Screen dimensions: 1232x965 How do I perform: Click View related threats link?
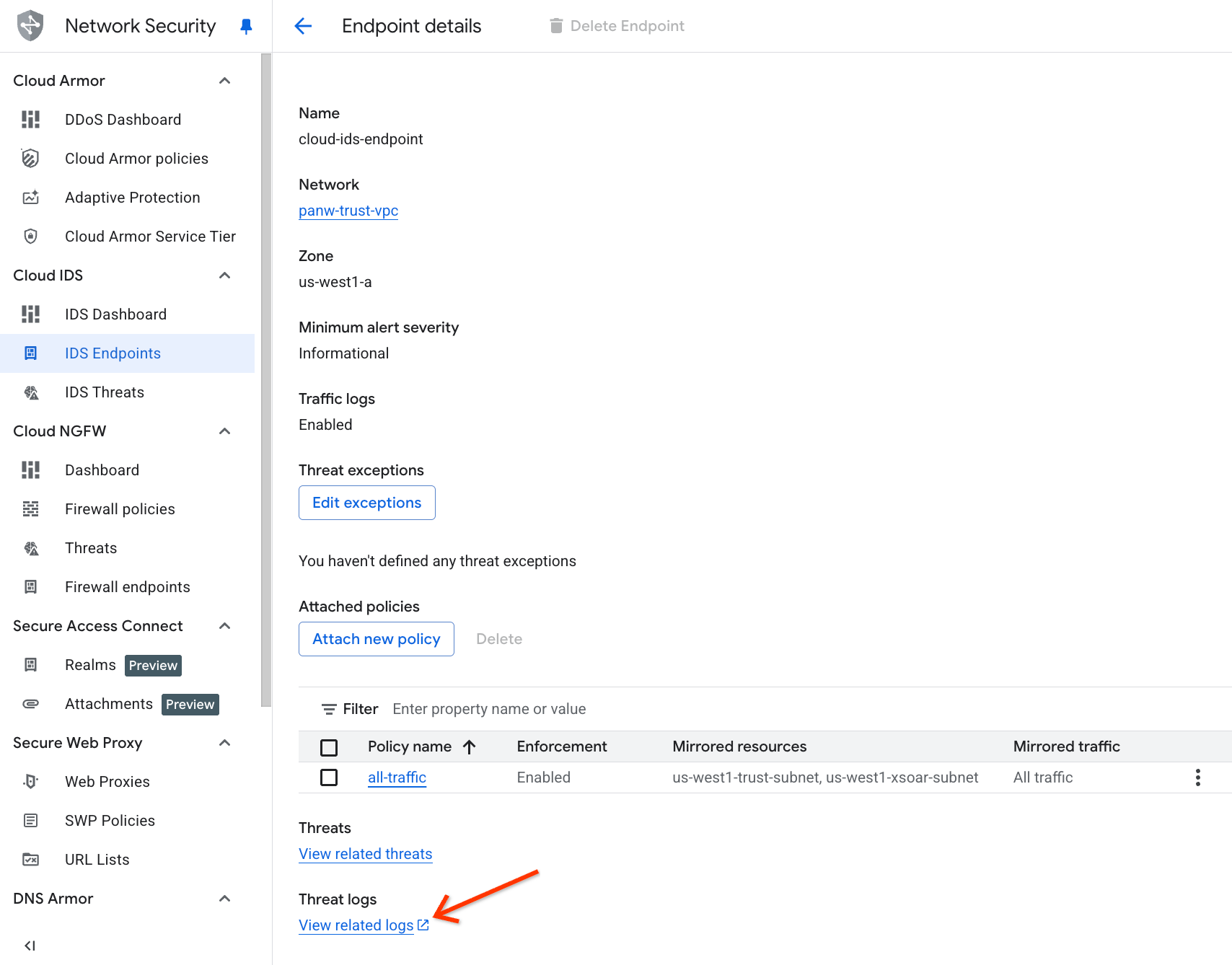click(x=366, y=854)
